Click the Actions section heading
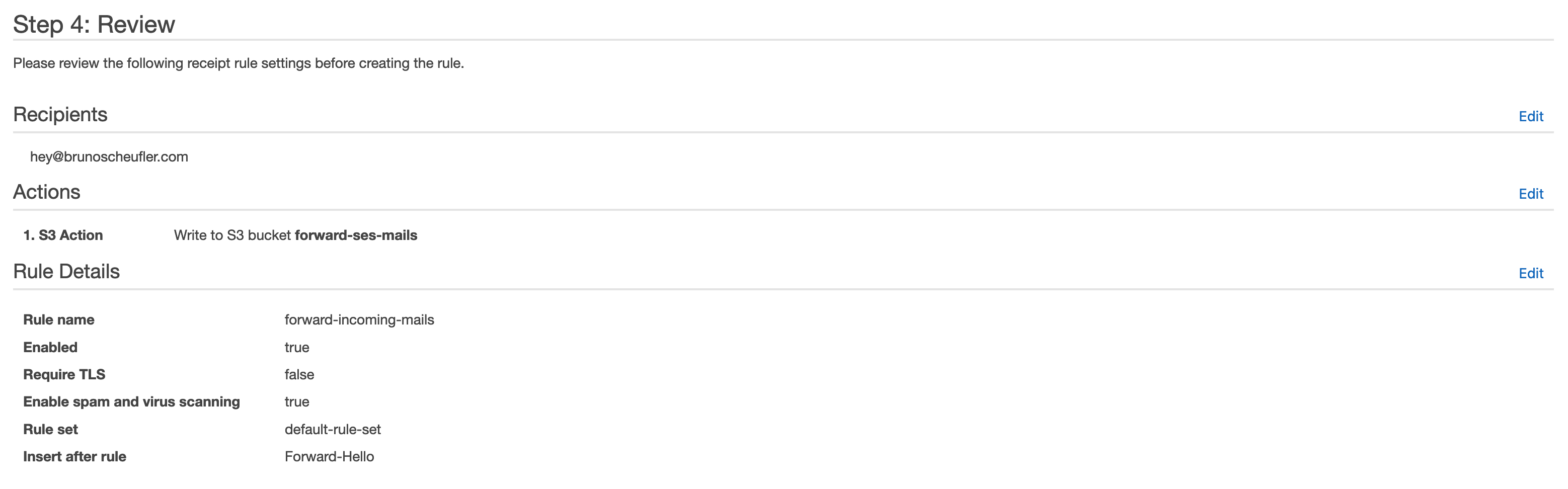The image size is (1568, 489). [47, 192]
